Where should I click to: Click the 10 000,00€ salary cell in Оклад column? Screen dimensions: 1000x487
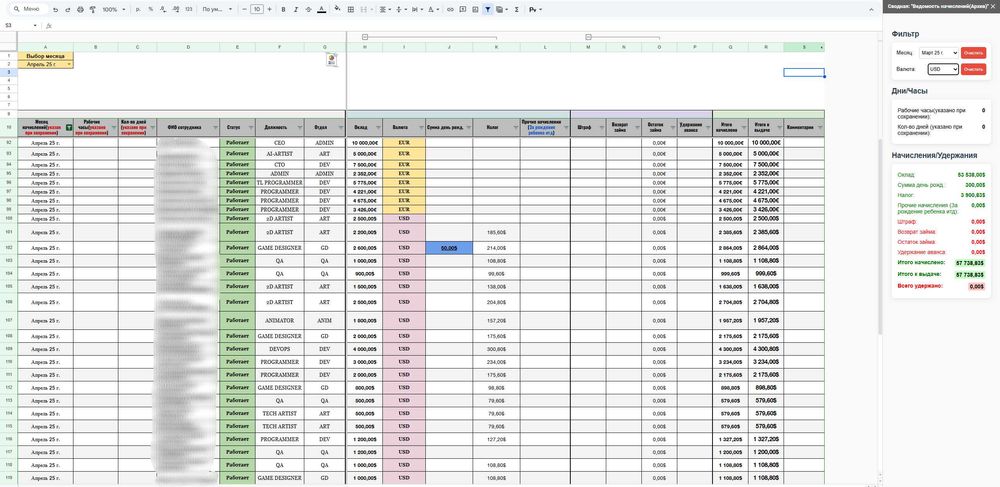click(364, 143)
